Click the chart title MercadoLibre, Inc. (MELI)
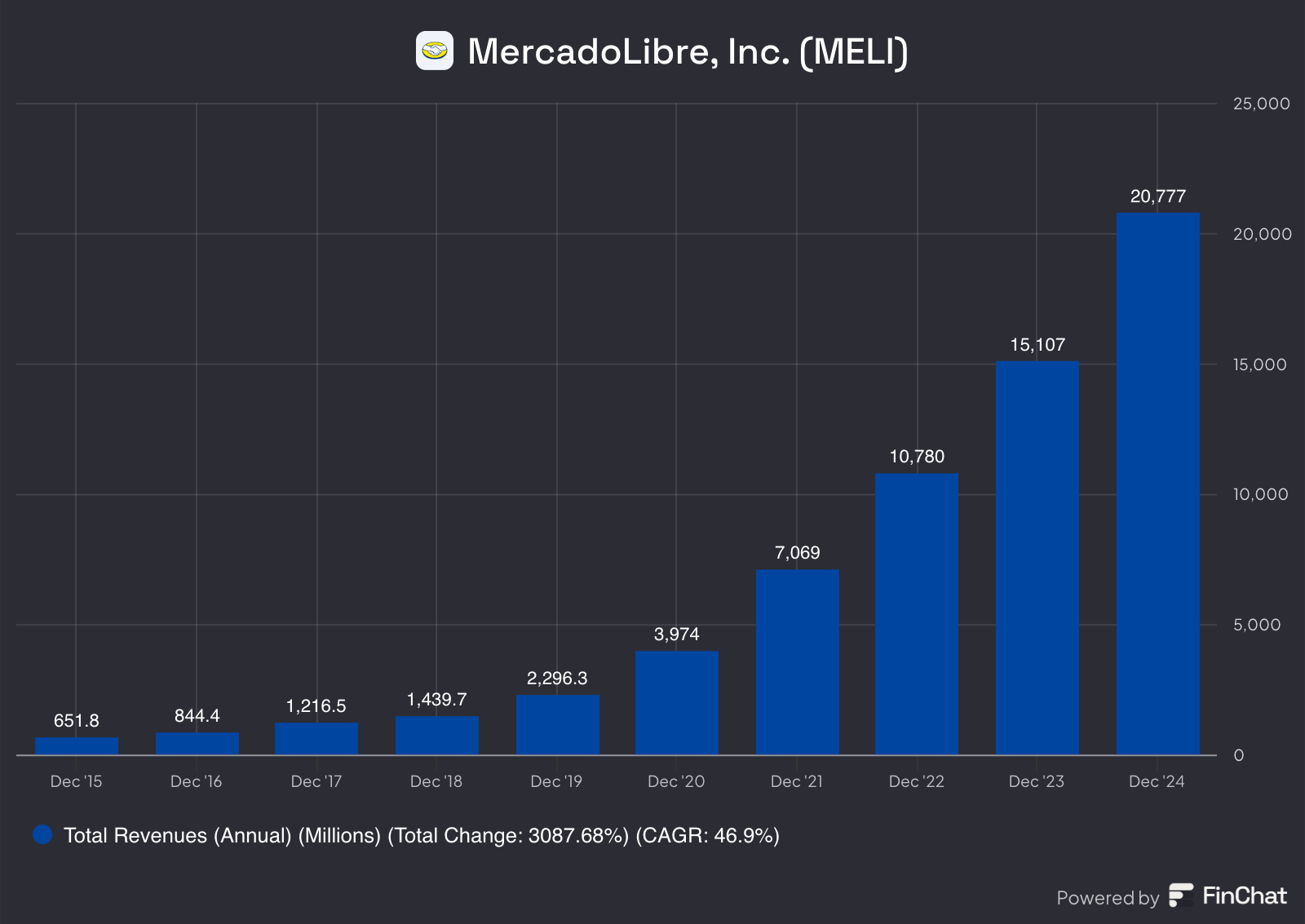The height and width of the screenshot is (924, 1305). pos(688,51)
